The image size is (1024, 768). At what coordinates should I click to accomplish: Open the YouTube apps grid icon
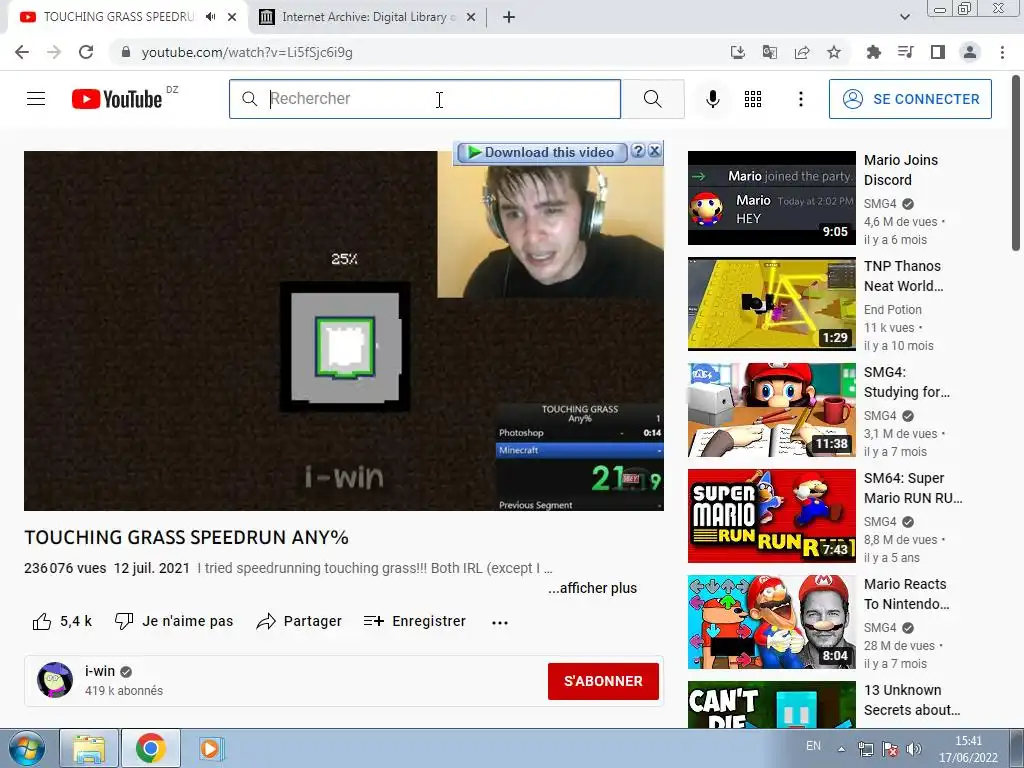753,99
